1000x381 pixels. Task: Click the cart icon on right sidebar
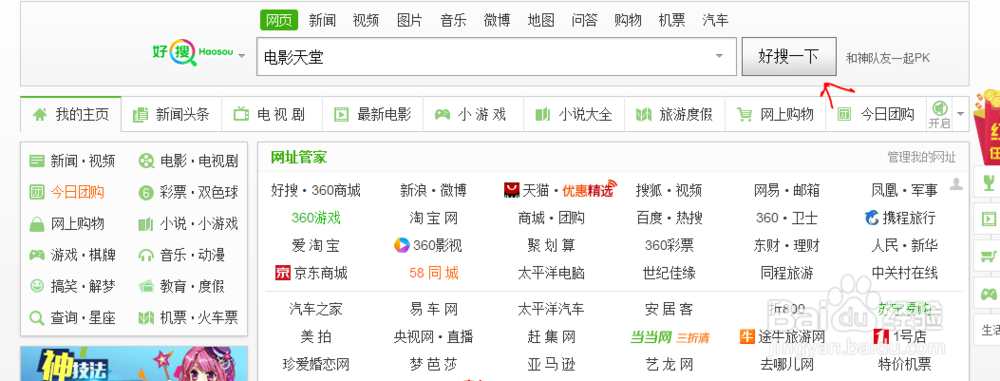tap(989, 257)
